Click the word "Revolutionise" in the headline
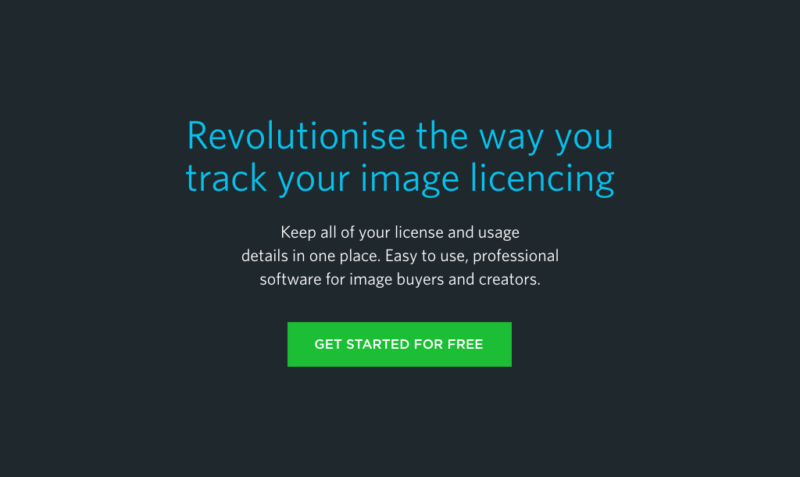 click(296, 136)
